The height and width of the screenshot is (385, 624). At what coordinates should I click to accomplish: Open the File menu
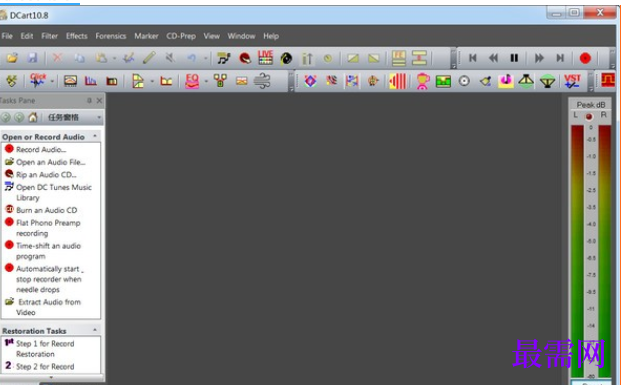coord(7,36)
